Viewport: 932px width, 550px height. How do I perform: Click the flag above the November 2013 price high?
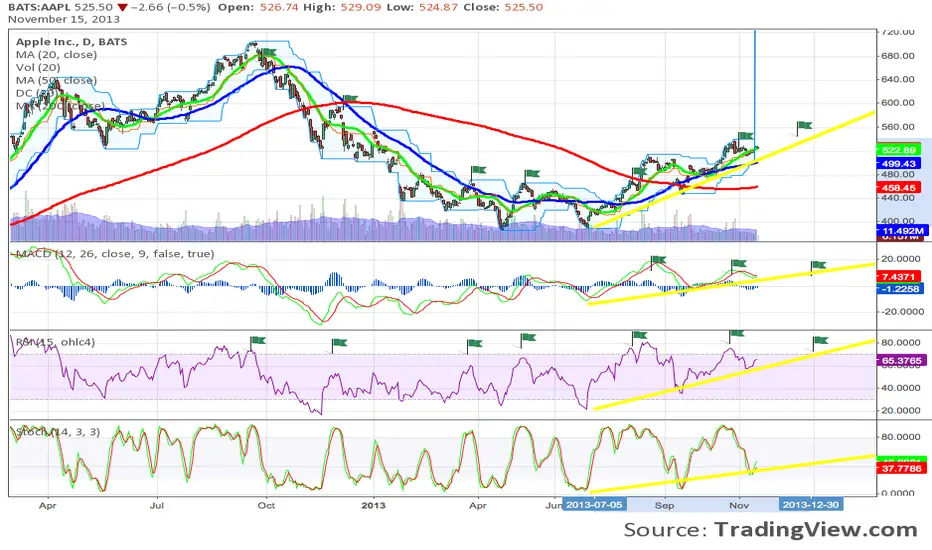[x=745, y=136]
